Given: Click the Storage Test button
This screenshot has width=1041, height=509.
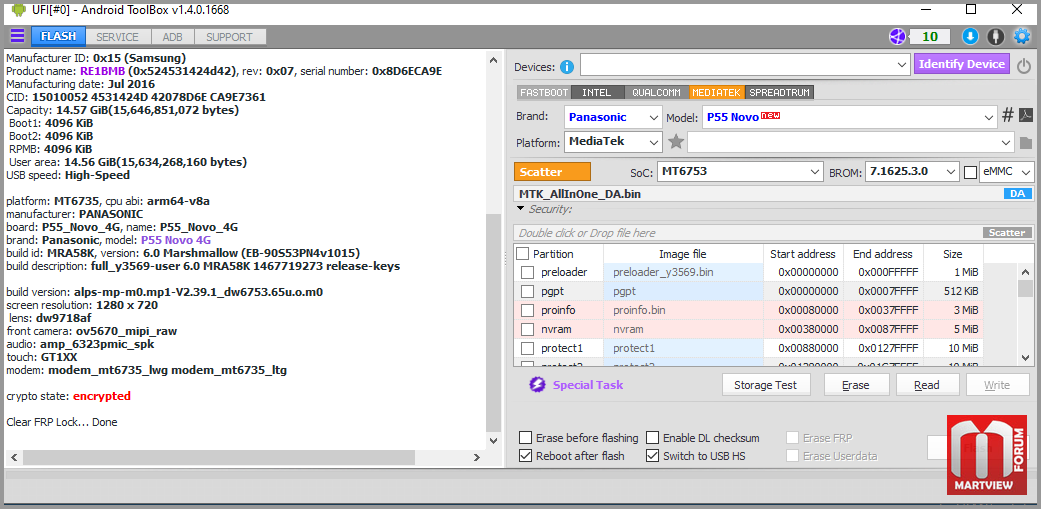Looking at the screenshot, I should pos(768,385).
